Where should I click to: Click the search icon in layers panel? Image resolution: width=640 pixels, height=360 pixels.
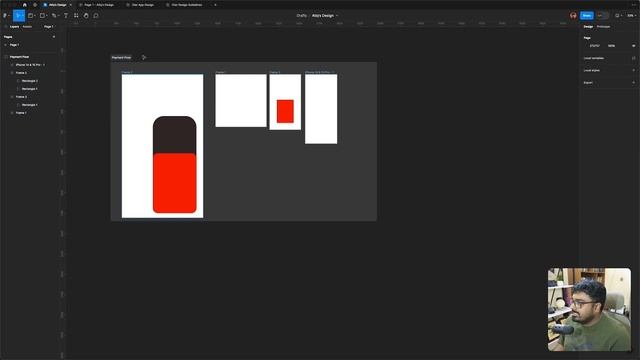(x=6, y=27)
